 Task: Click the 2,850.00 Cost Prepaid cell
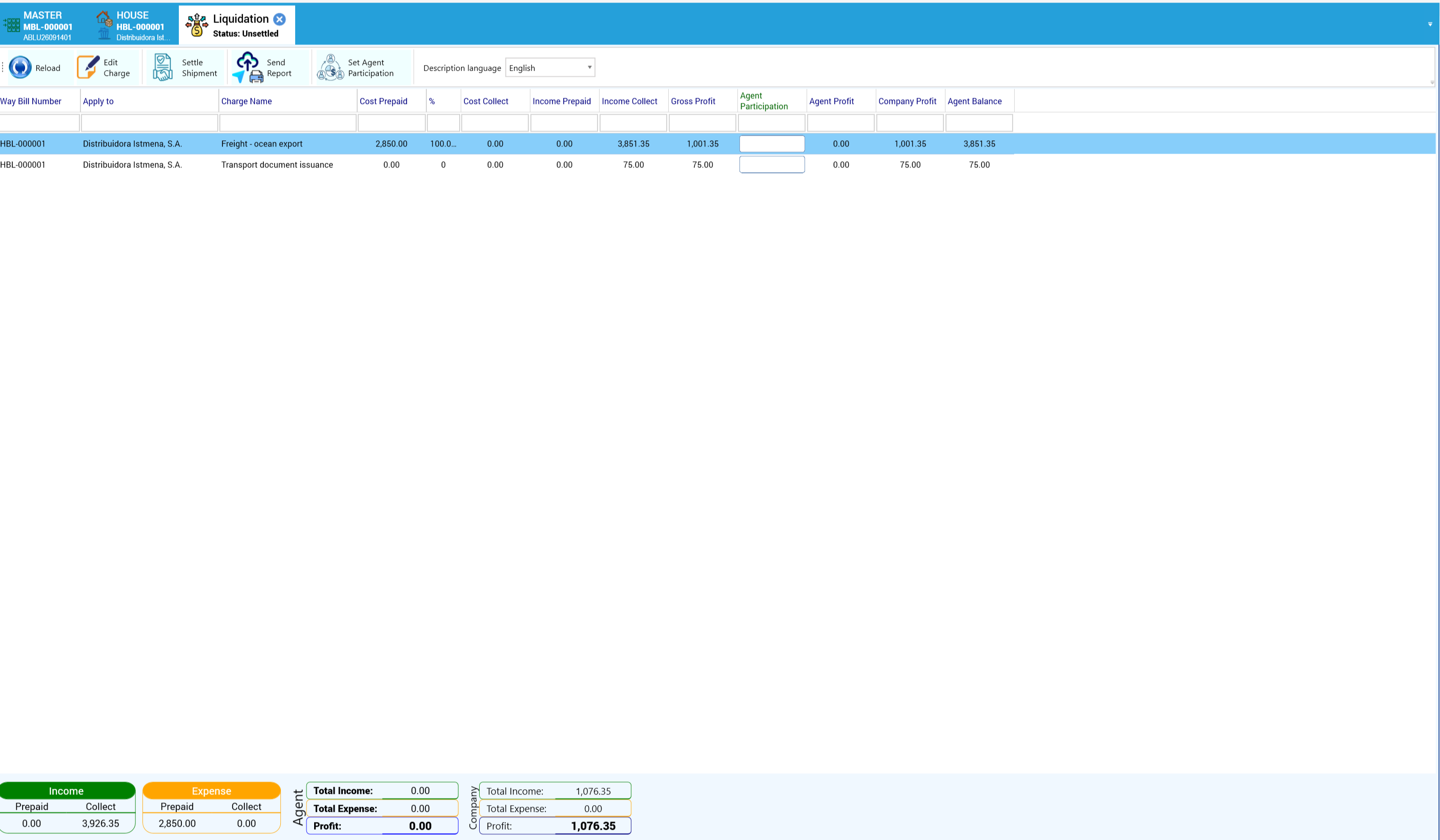[392, 144]
